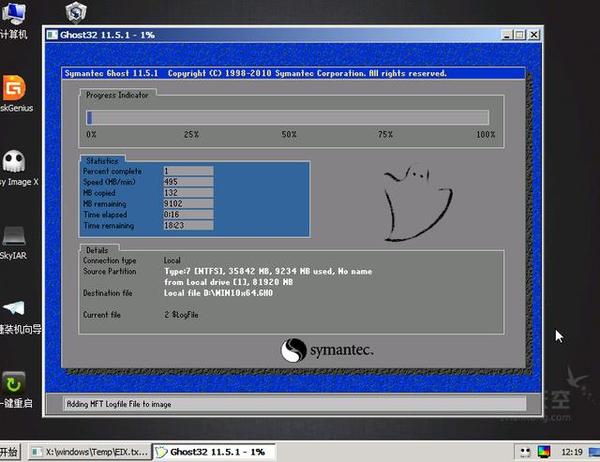This screenshot has width=600, height=462.
Task: Close the Ghost32 window
Action: point(533,34)
